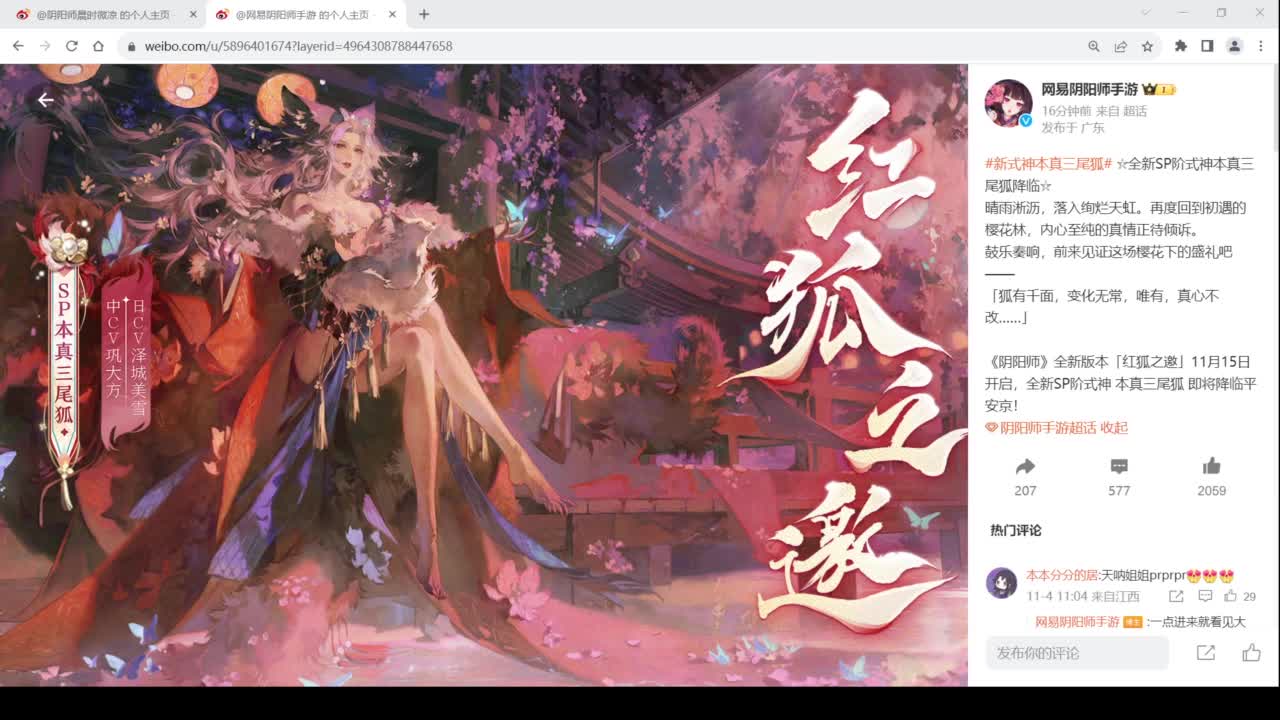Open the tab search chevron

(x=1146, y=12)
